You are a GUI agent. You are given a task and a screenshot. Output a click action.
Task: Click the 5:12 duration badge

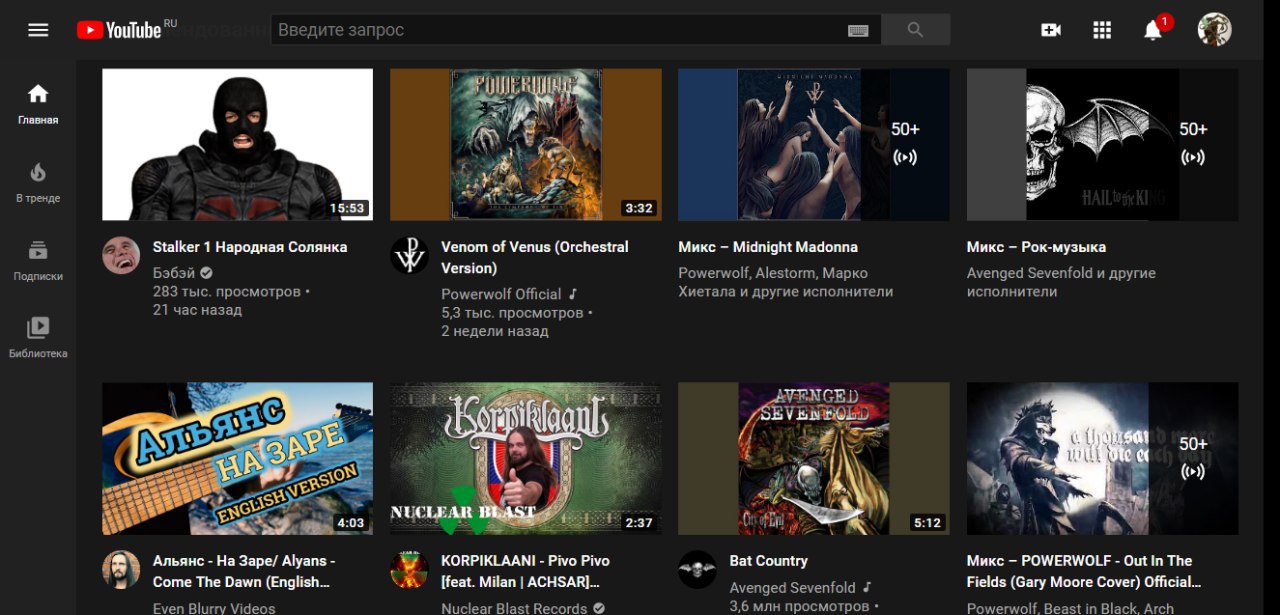927,522
